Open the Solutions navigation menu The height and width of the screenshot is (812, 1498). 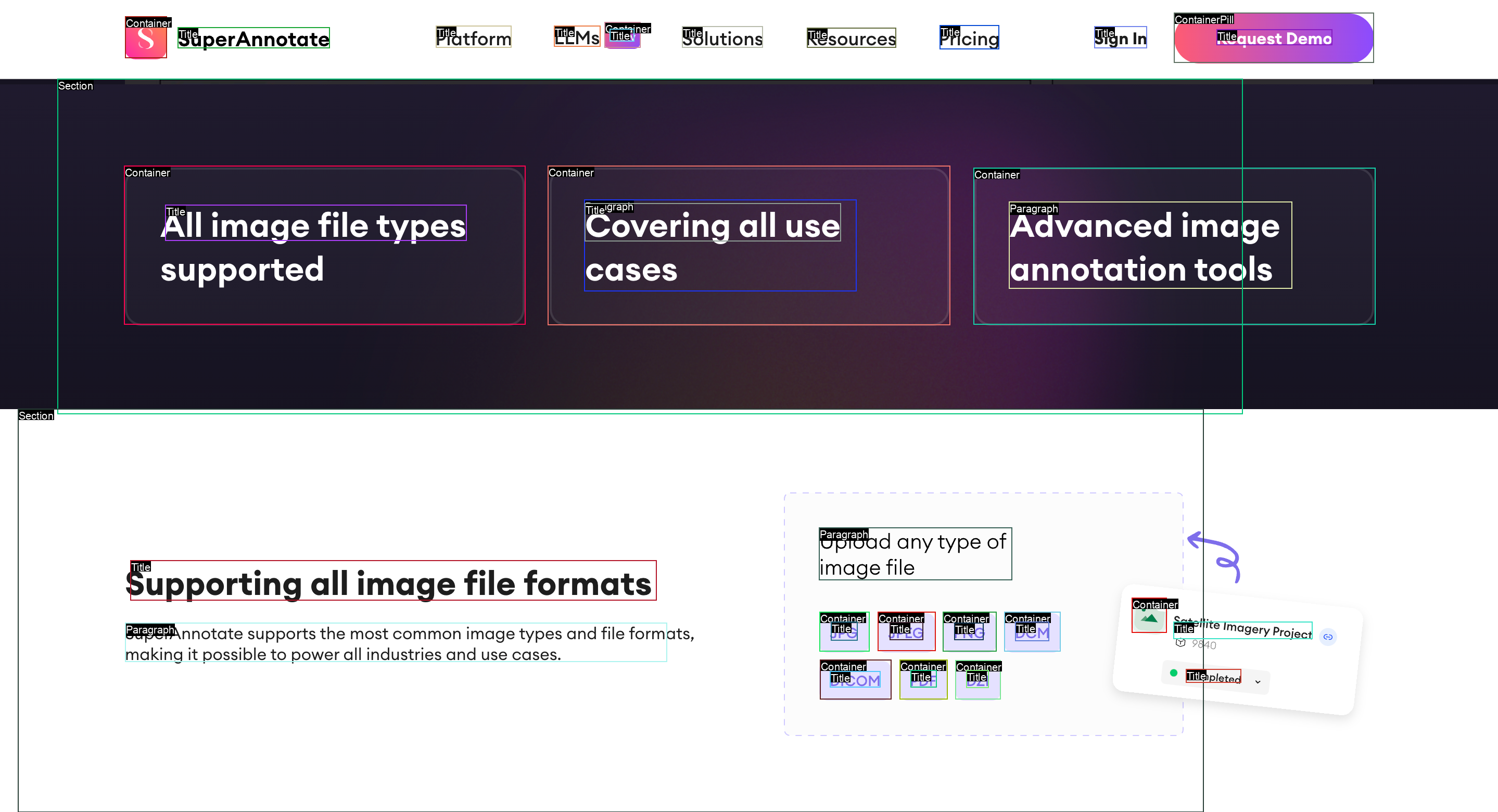coord(721,39)
